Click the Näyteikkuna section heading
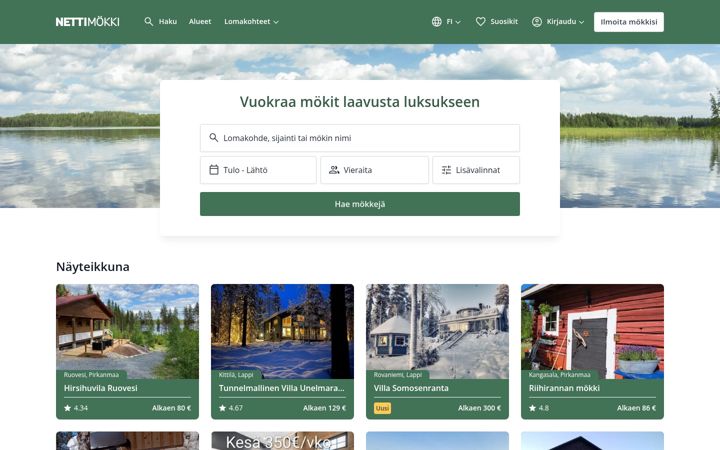Screen dimensions: 720x450 pyautogui.click(x=93, y=267)
